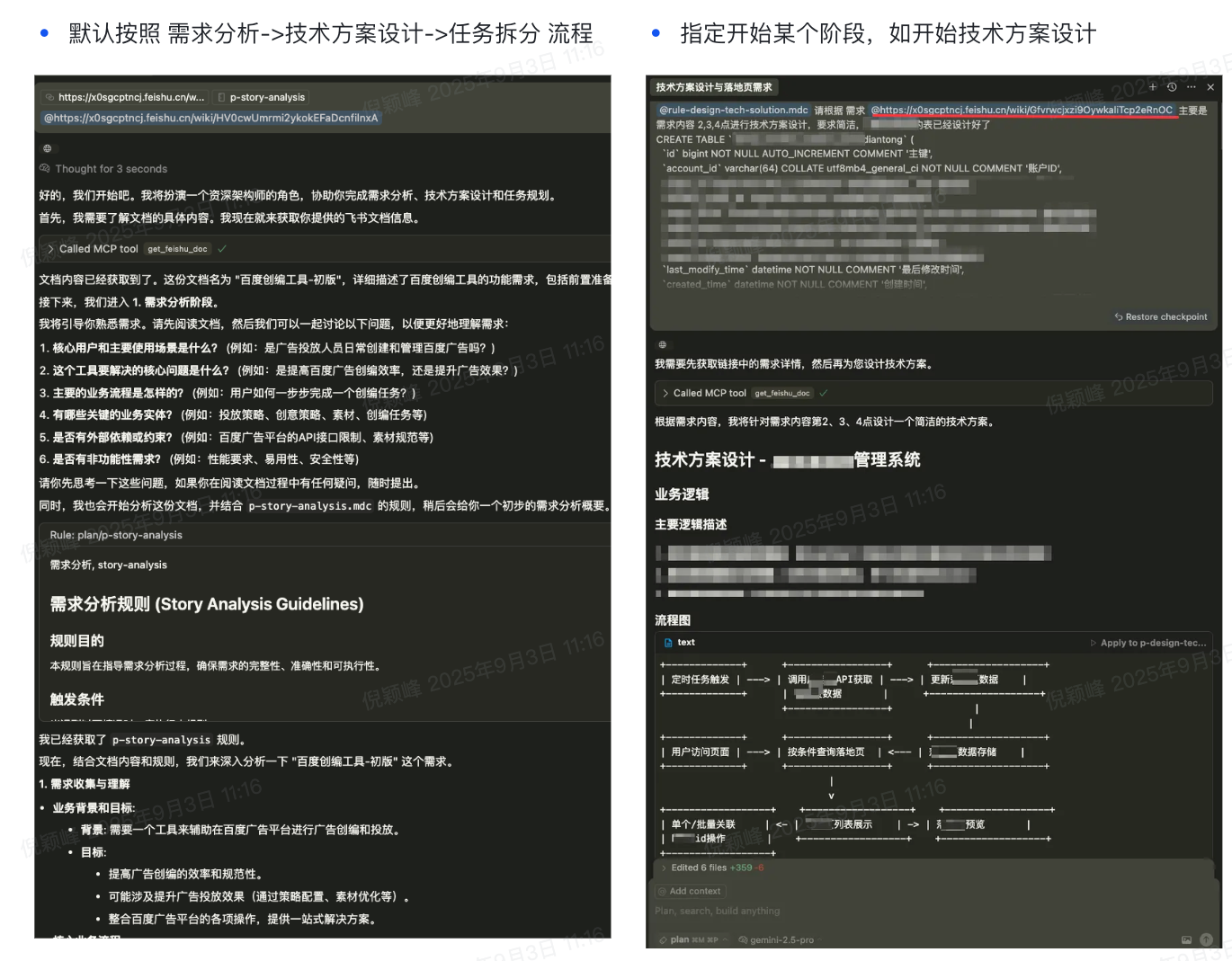Click Restore checkpoint
Viewport: 1232px width, 961px height.
click(x=1161, y=316)
